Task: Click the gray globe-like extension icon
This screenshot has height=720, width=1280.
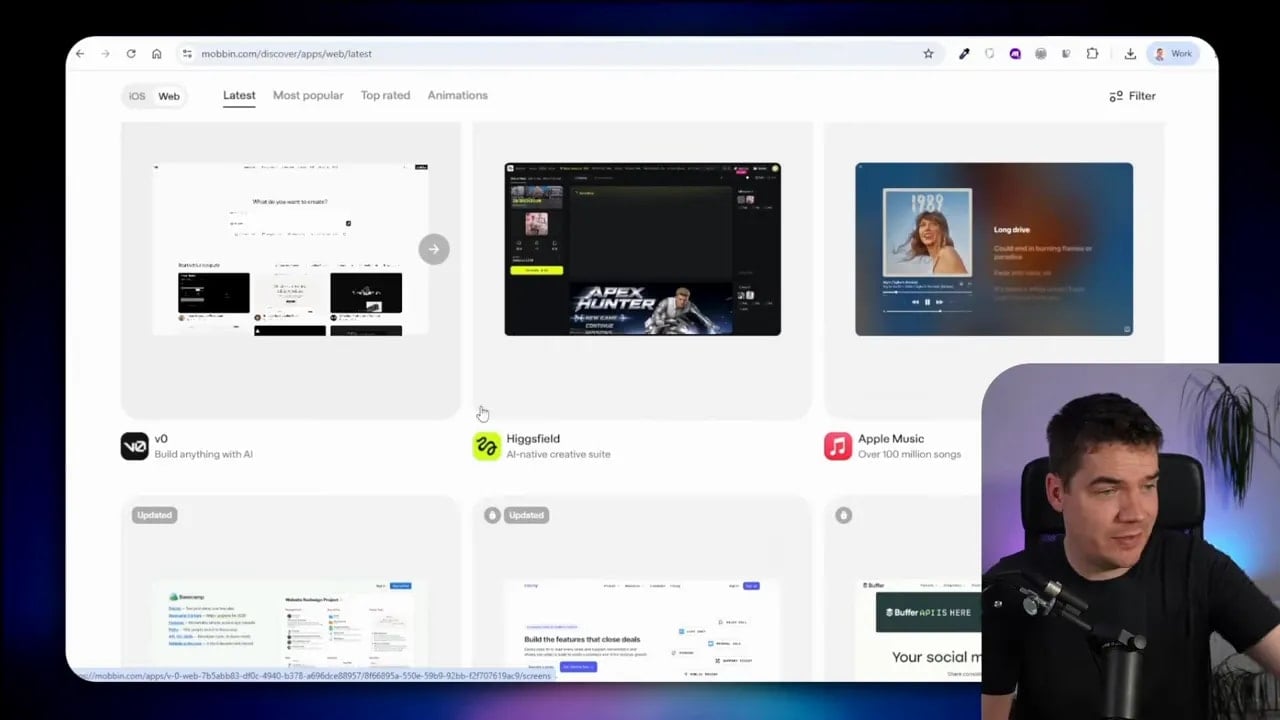Action: click(x=1041, y=54)
